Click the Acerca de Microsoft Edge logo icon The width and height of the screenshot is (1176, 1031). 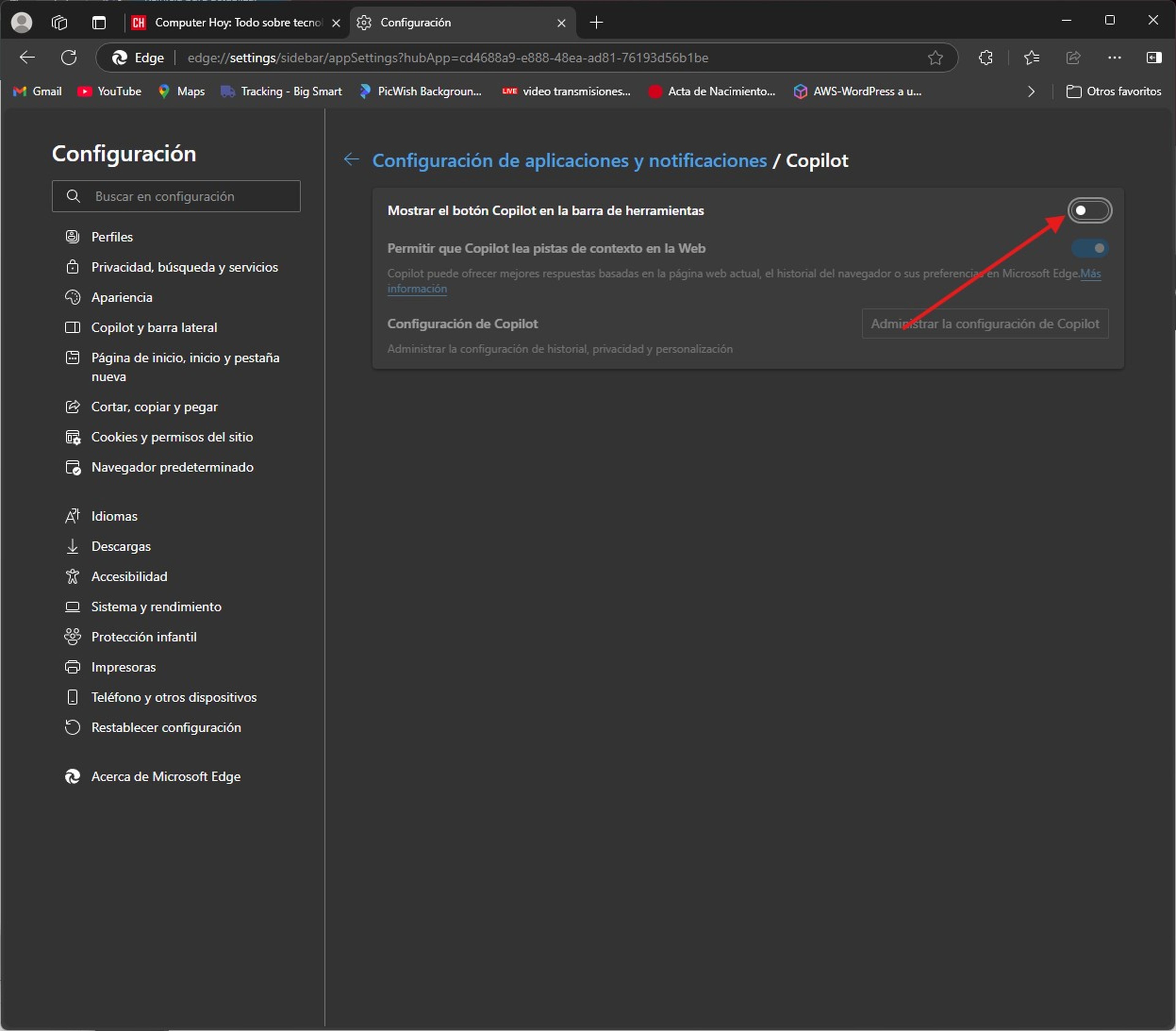tap(73, 777)
